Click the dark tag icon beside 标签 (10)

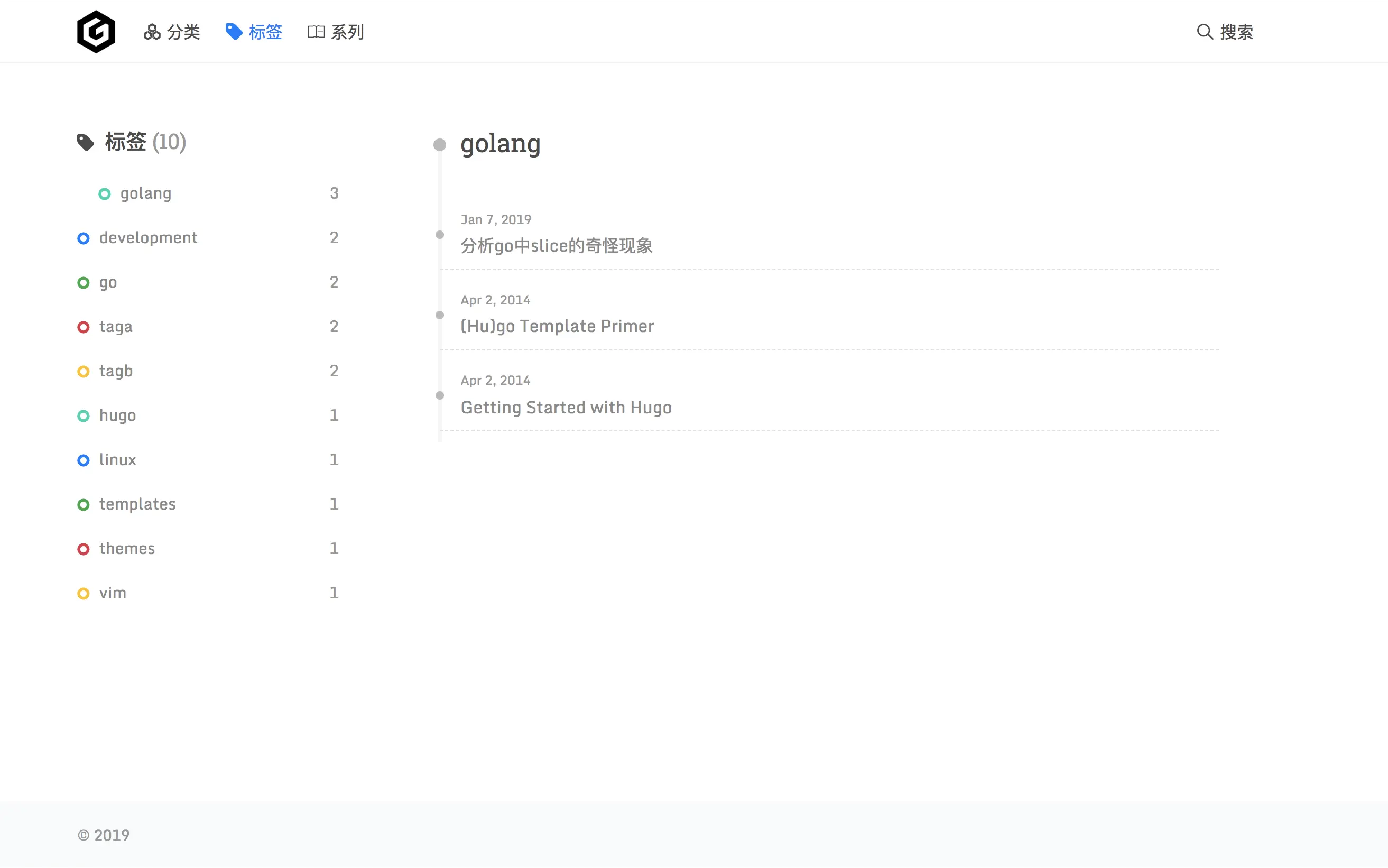86,142
